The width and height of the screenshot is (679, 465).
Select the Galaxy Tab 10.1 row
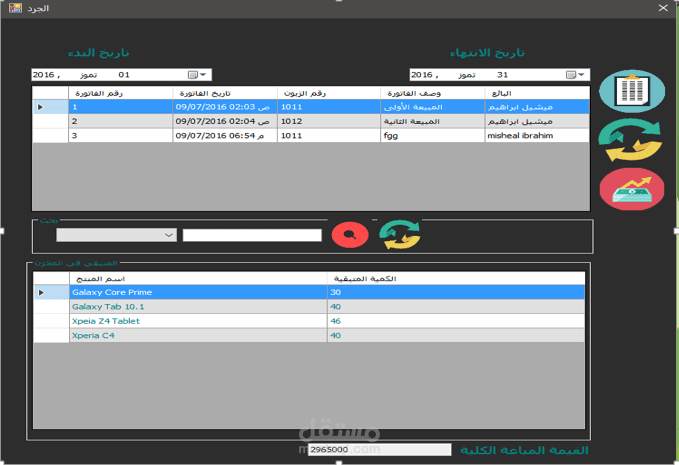coord(309,307)
